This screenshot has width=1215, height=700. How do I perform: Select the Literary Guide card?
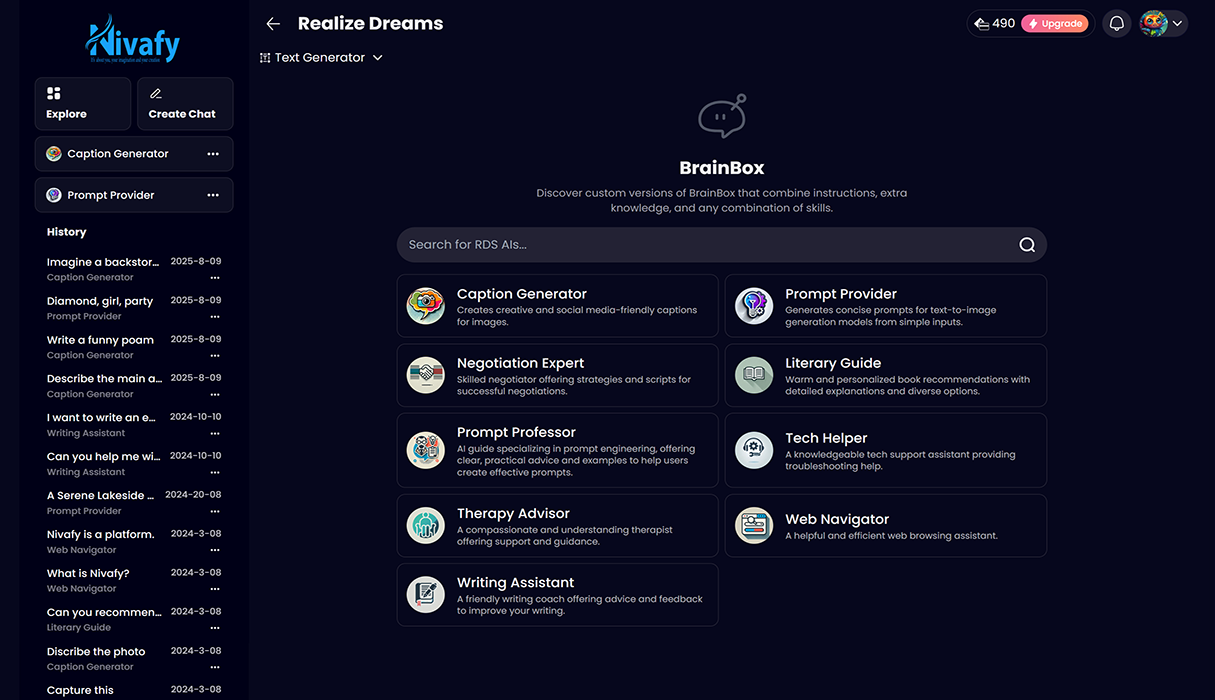(885, 375)
